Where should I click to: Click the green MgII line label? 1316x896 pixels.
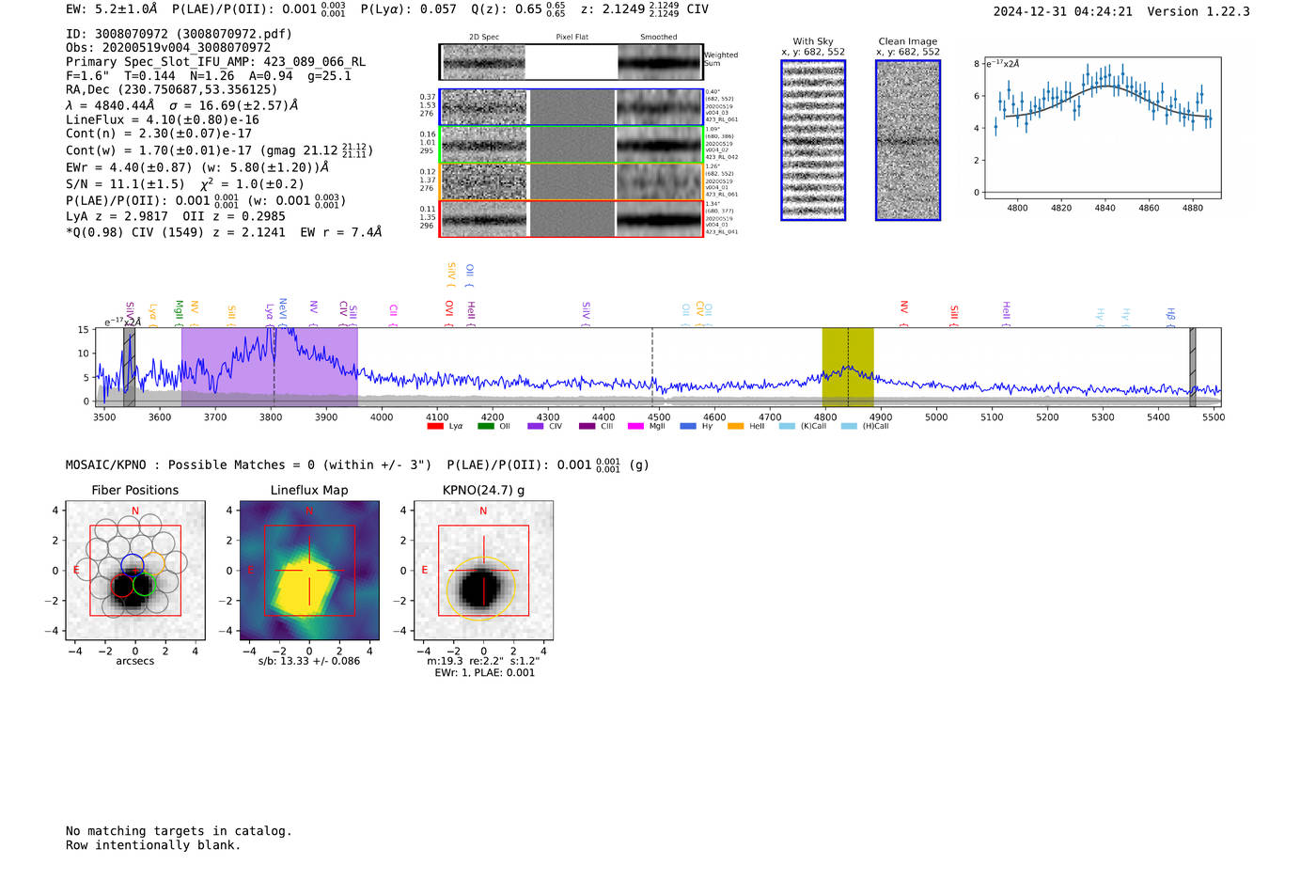coord(179,313)
